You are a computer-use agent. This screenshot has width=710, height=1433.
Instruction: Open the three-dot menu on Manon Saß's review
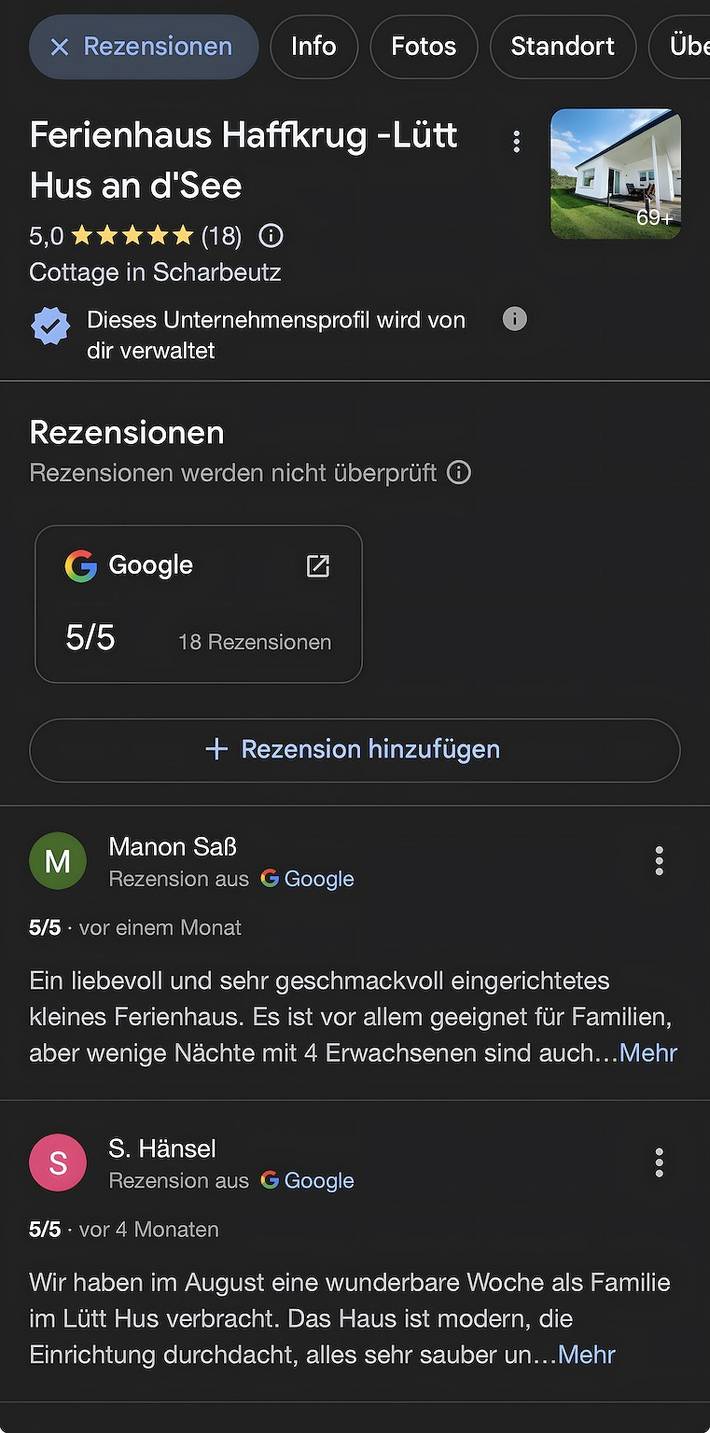pos(659,860)
